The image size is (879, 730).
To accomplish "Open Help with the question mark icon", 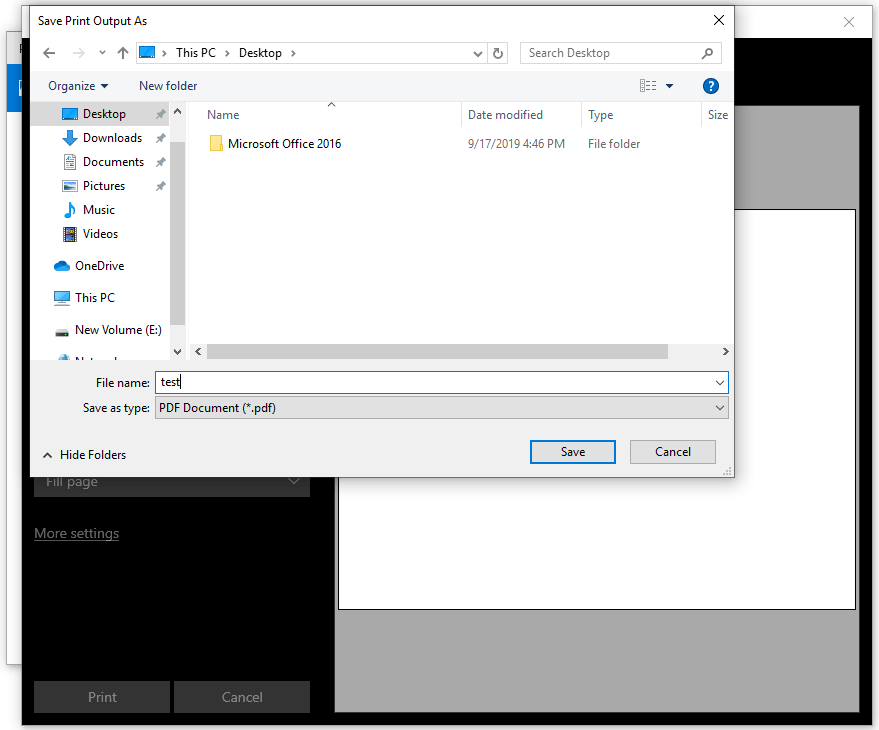I will pos(710,86).
